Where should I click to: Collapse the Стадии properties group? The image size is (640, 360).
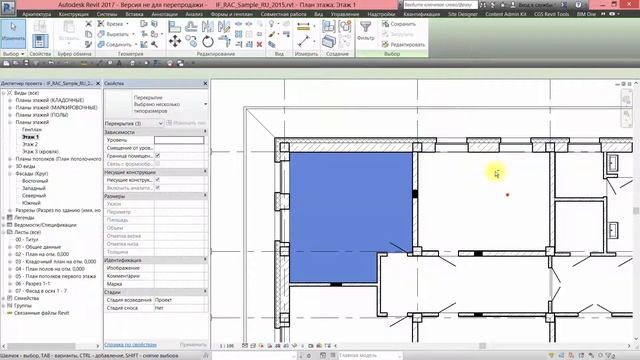(205, 292)
